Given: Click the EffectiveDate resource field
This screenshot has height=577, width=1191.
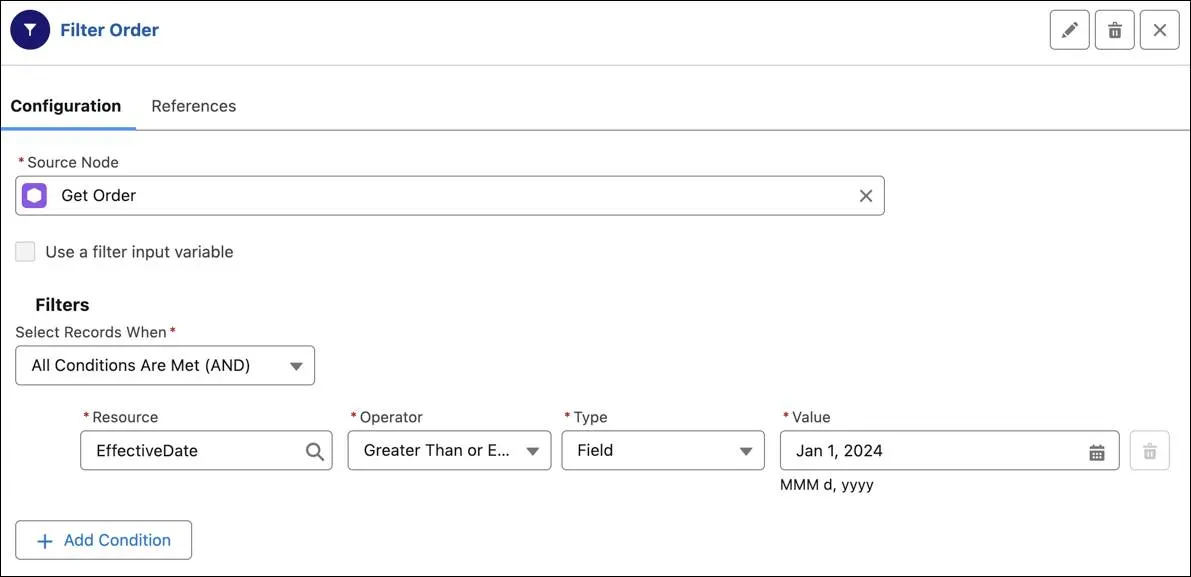Looking at the screenshot, I should (x=206, y=450).
